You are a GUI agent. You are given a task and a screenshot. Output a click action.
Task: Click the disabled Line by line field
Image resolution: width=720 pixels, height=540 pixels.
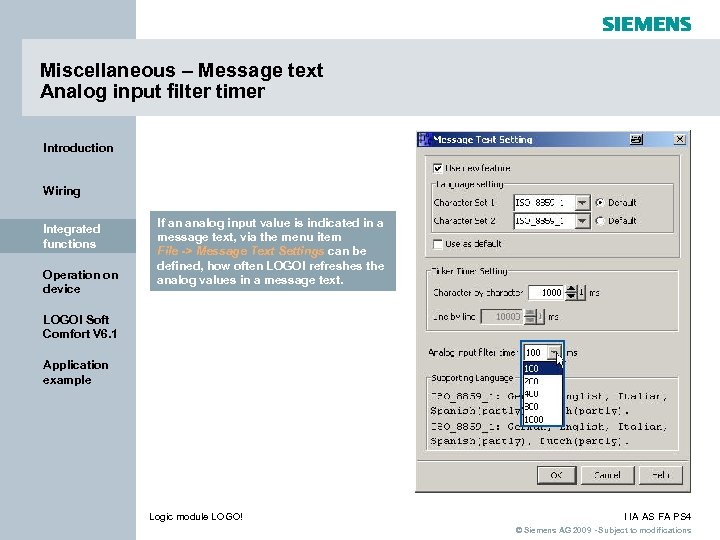point(501,316)
